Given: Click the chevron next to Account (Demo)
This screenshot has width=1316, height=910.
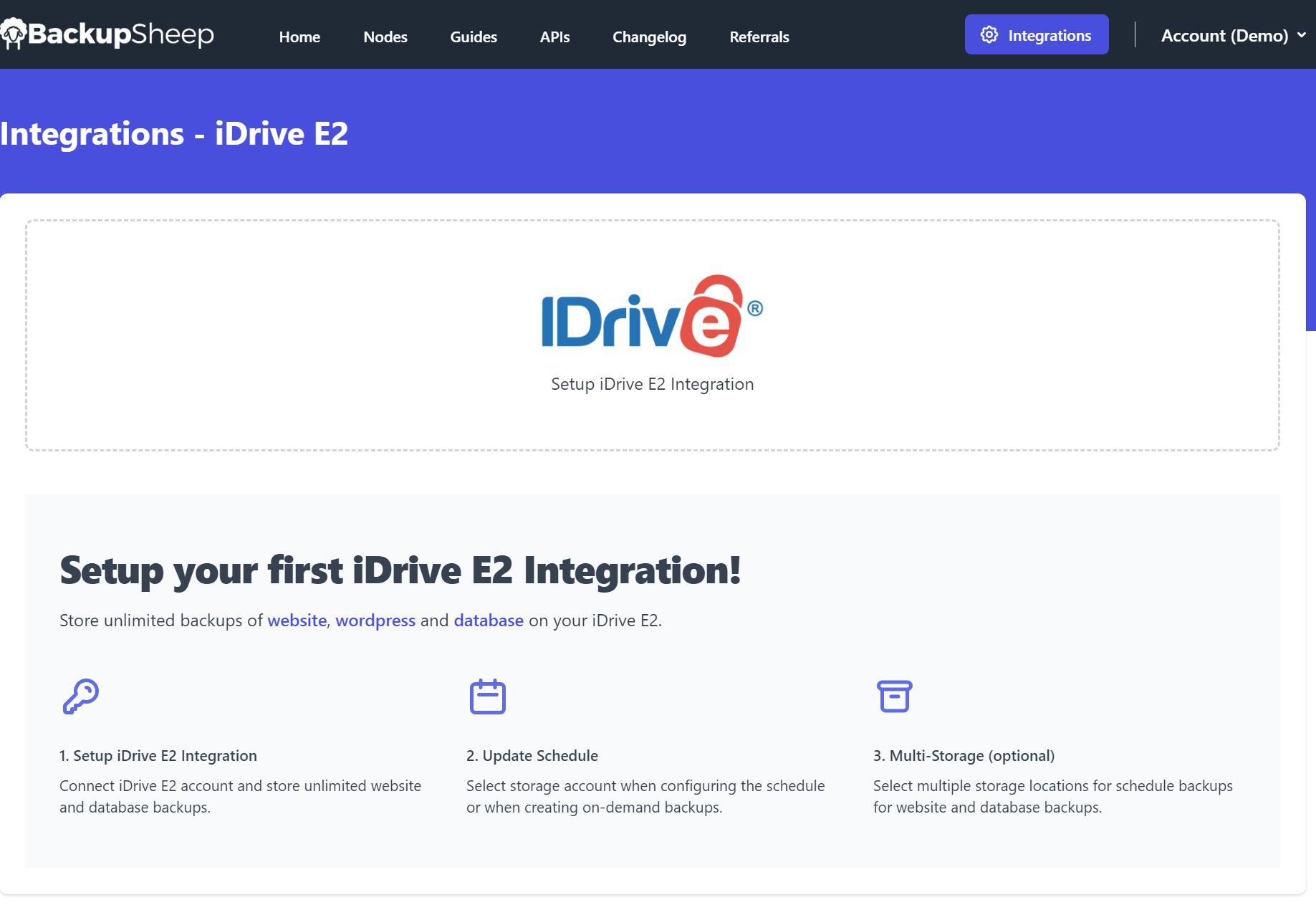Looking at the screenshot, I should (1302, 34).
